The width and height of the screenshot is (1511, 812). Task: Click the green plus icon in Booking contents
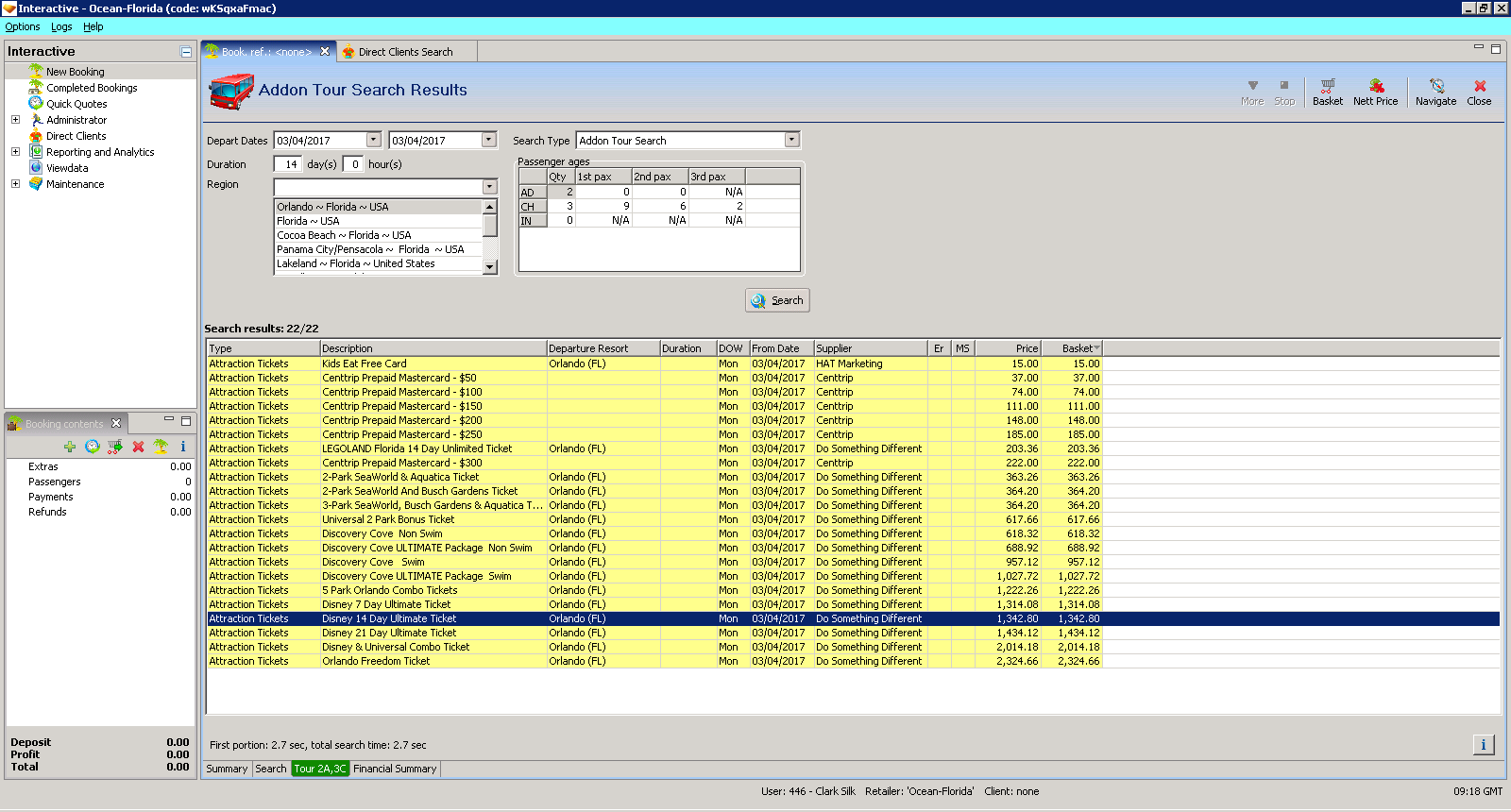[x=70, y=447]
